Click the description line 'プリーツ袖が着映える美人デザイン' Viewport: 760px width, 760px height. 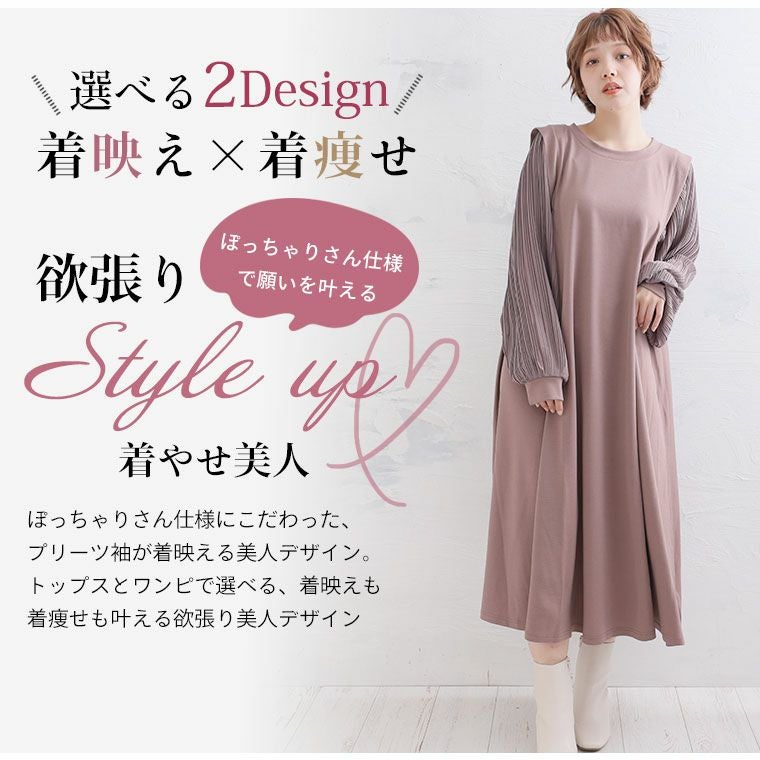[x=200, y=553]
